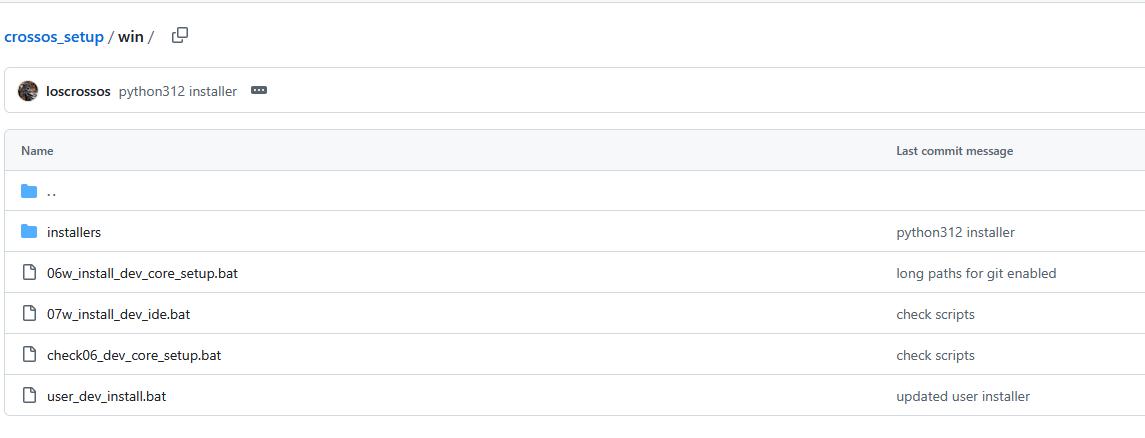
Task: Click the user_dev_install.bat file icon
Action: pos(29,396)
